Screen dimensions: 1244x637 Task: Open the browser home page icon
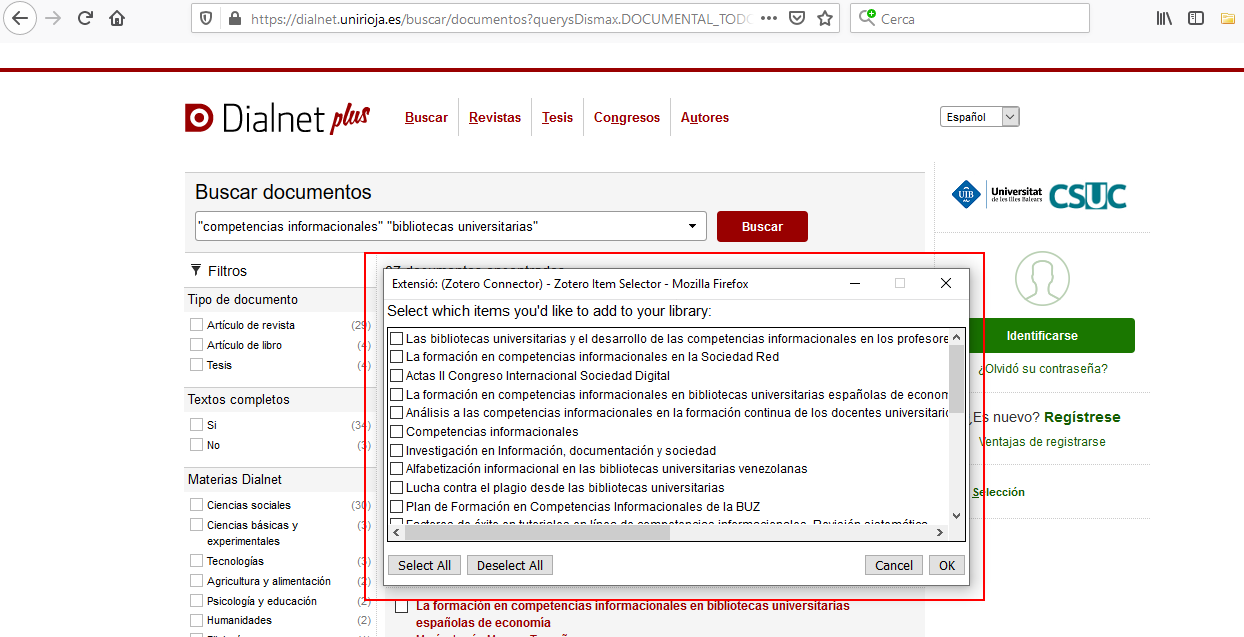tap(117, 18)
